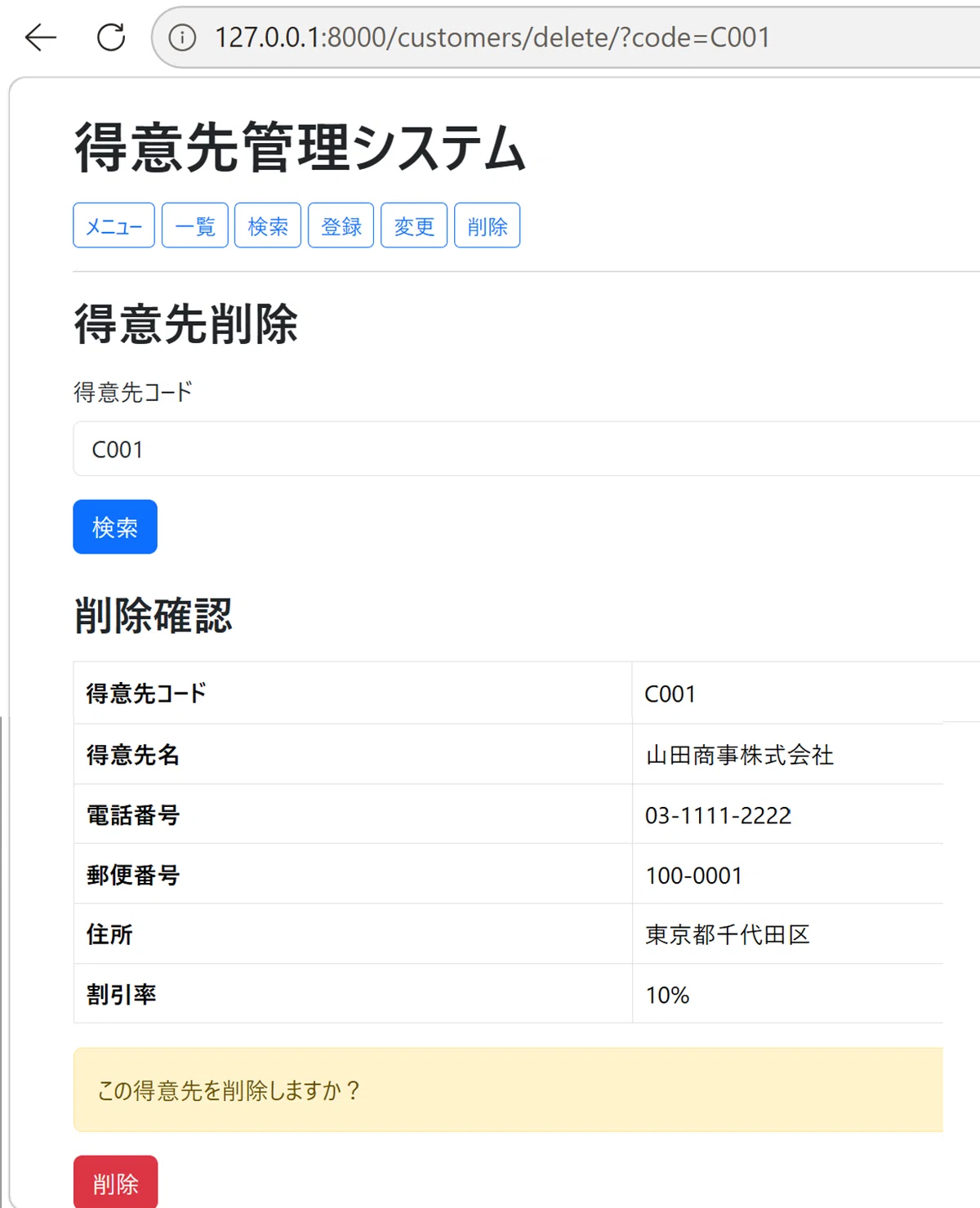Click the 住所 row header
This screenshot has height=1208, width=980.
[x=353, y=934]
